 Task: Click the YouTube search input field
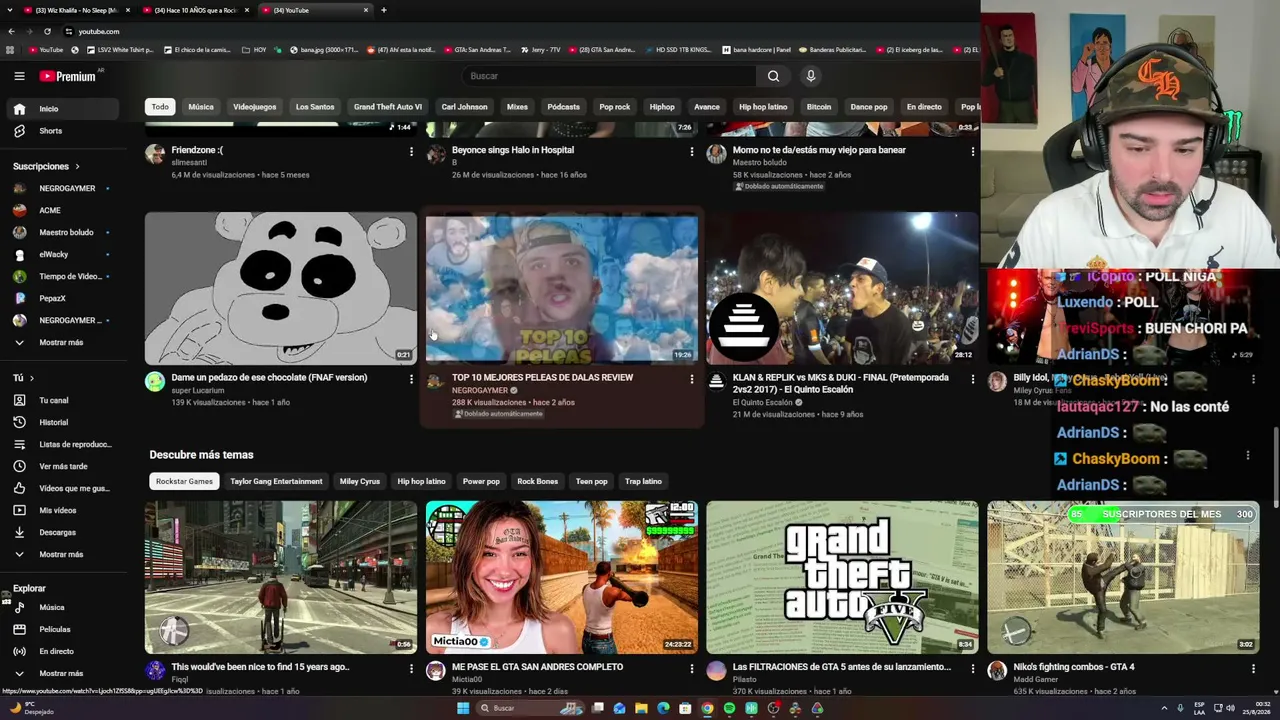(x=608, y=76)
